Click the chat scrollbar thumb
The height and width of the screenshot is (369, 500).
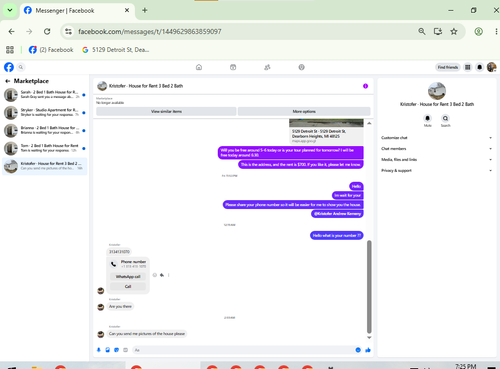(x=369, y=287)
